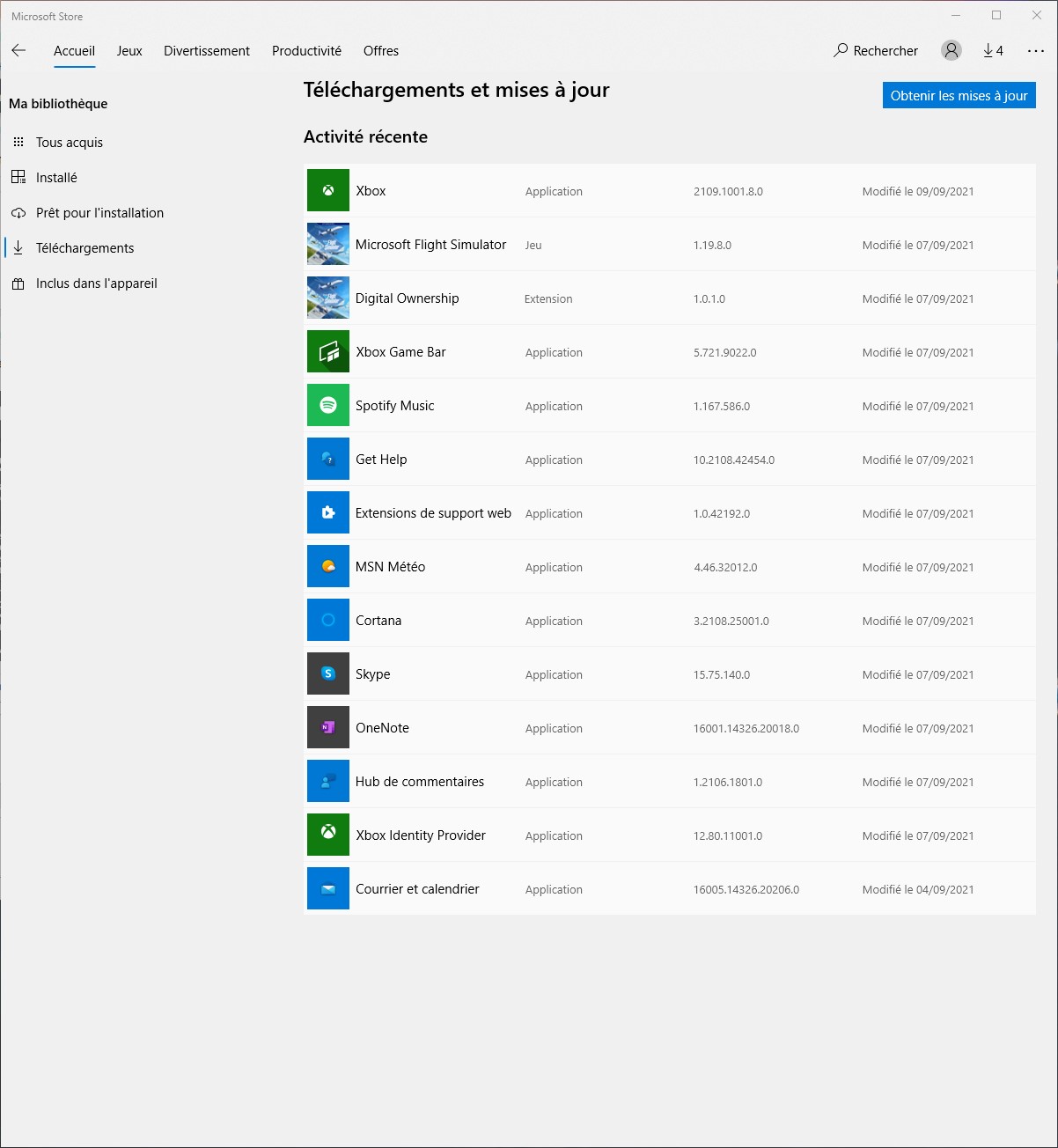Open the Offres tab

coord(381,51)
